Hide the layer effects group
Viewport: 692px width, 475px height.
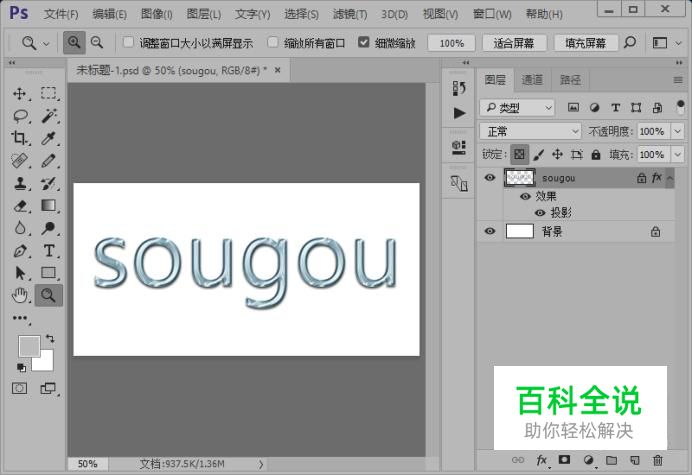525,196
